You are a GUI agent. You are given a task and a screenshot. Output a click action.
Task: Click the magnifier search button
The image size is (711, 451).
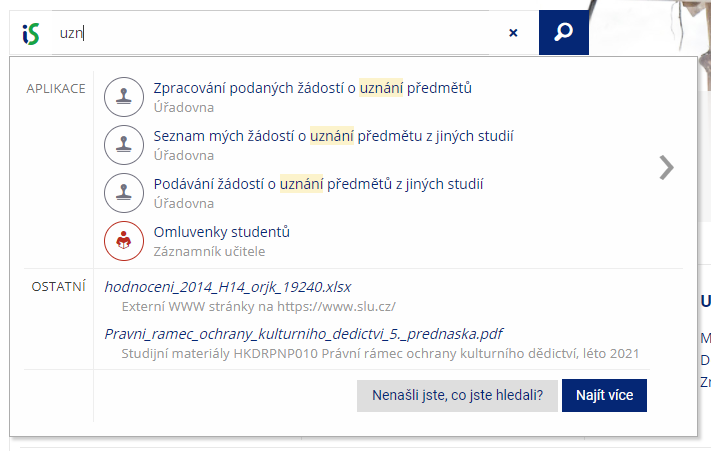[564, 32]
